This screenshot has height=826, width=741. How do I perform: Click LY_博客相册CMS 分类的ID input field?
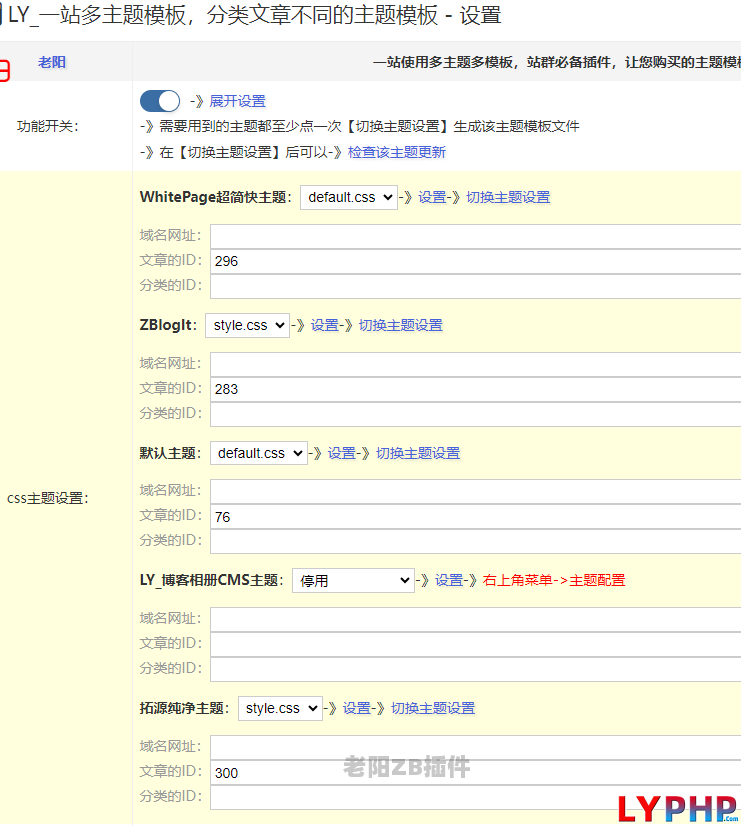475,669
